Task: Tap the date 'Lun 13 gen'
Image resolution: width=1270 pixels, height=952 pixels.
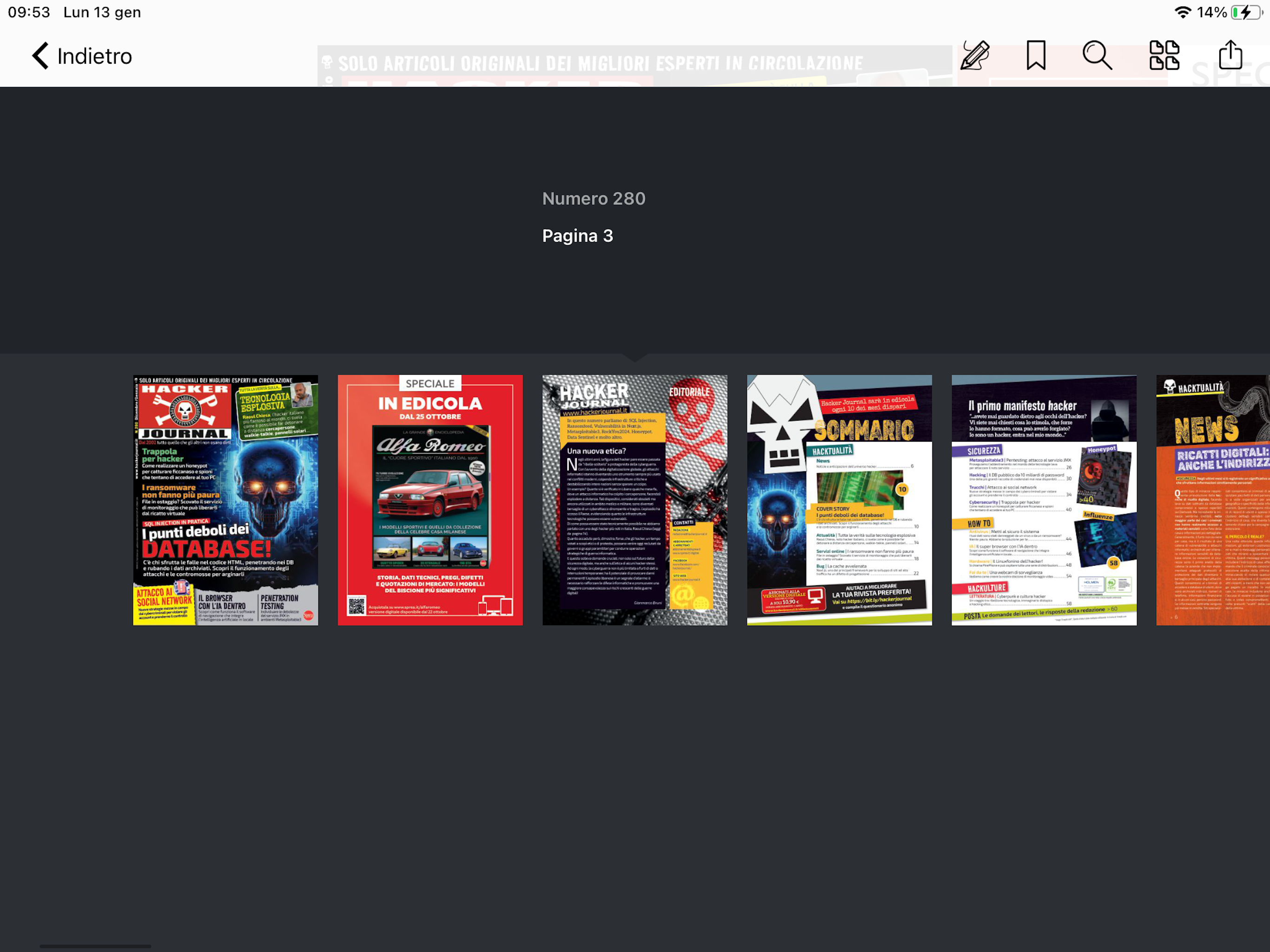Action: 102,12
